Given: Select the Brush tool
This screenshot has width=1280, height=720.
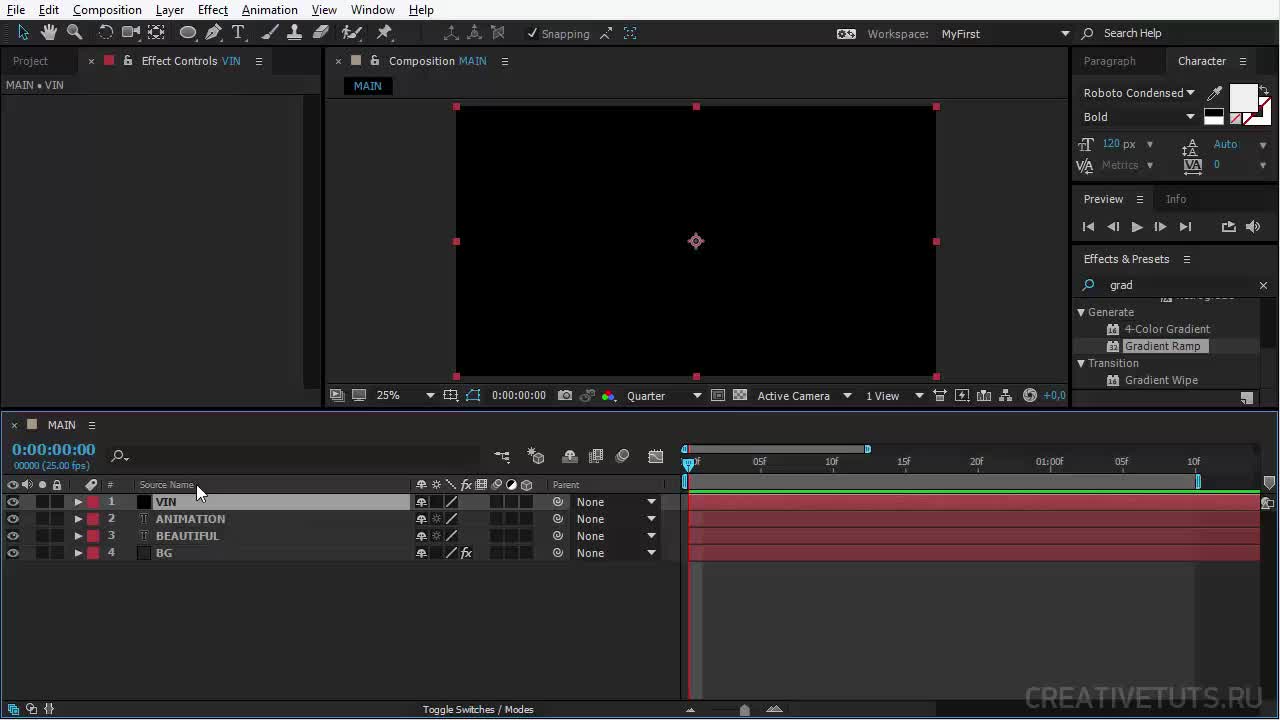Looking at the screenshot, I should click(269, 33).
